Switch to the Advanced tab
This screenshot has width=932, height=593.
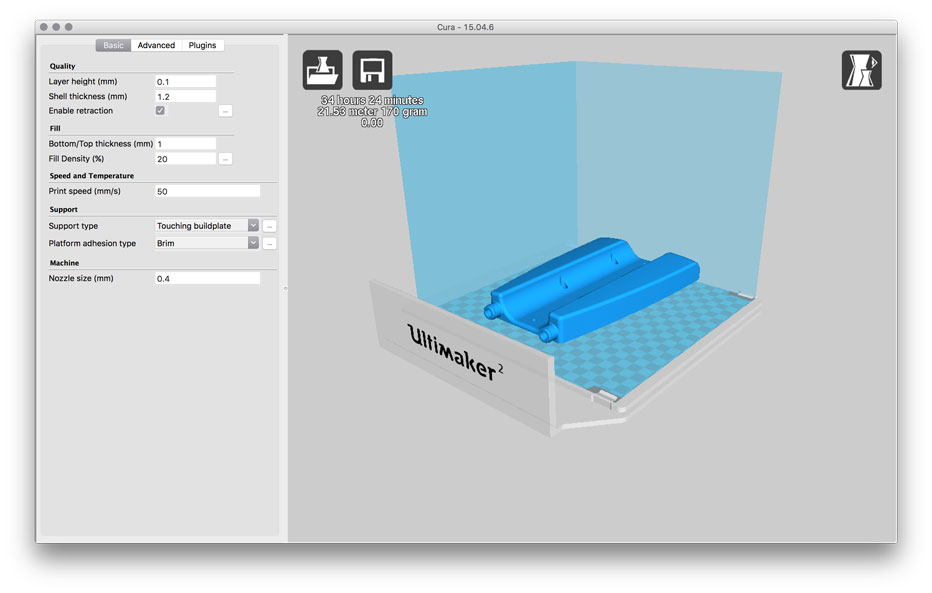pyautogui.click(x=156, y=45)
